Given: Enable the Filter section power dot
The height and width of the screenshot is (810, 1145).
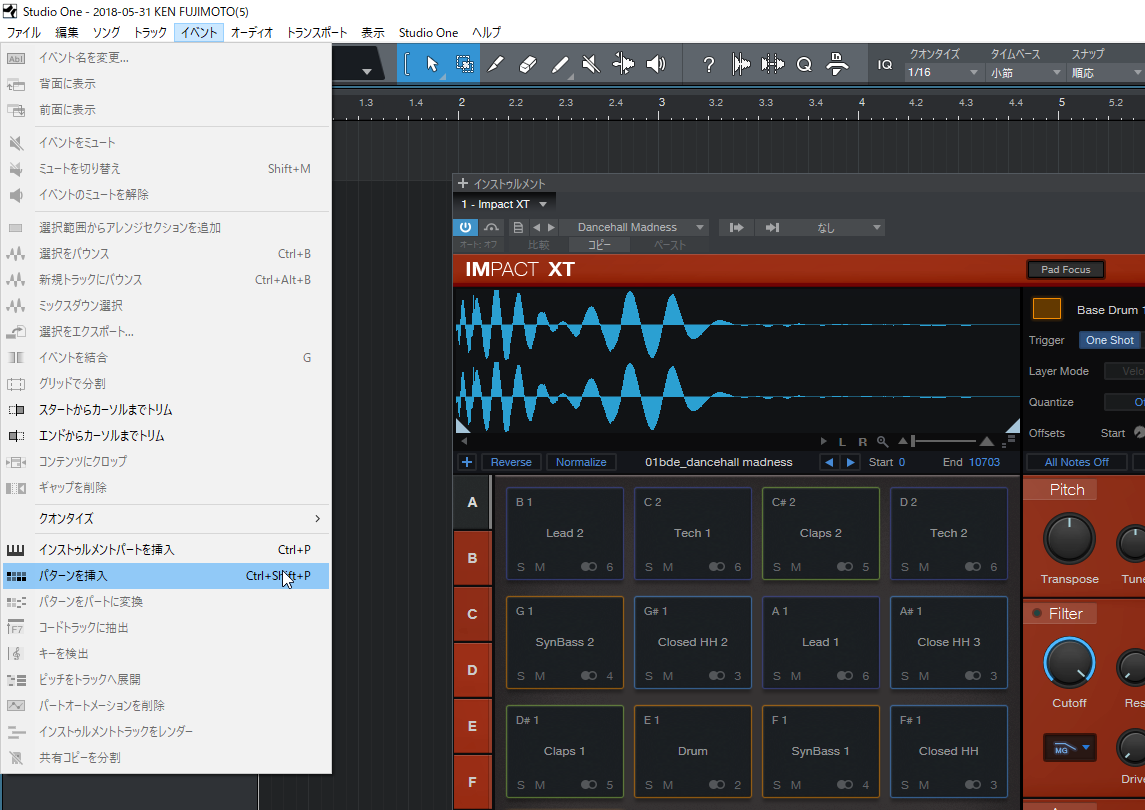Looking at the screenshot, I should (1036, 614).
